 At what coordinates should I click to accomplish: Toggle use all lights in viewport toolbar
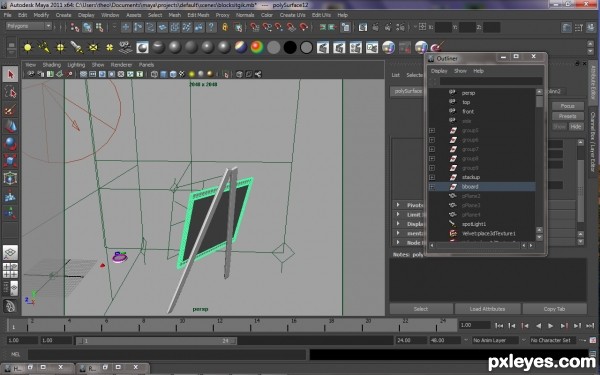[x=192, y=74]
